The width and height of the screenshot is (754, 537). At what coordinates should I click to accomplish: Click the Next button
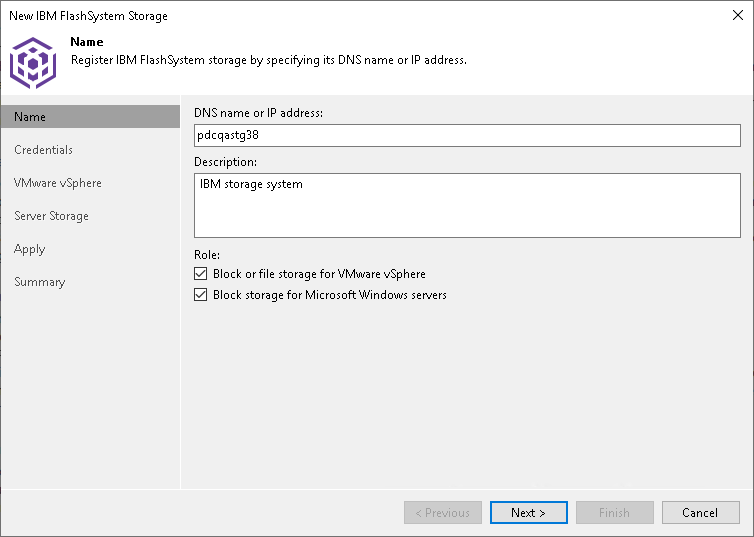(x=528, y=512)
